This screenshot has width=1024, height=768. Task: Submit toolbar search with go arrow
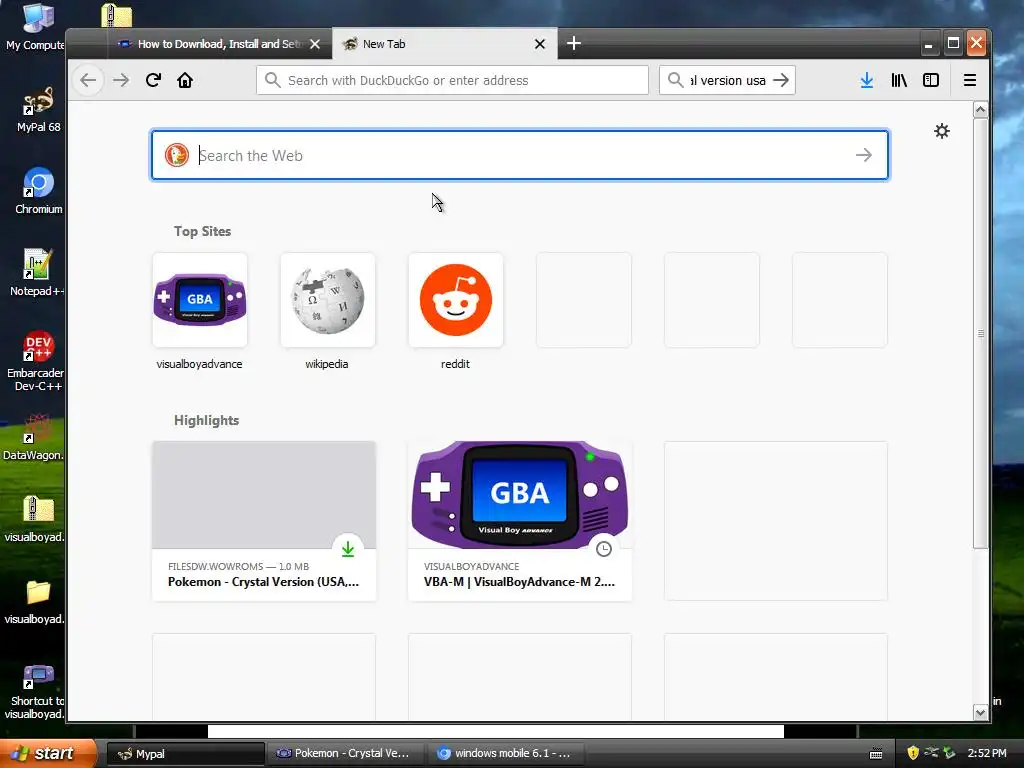point(780,80)
